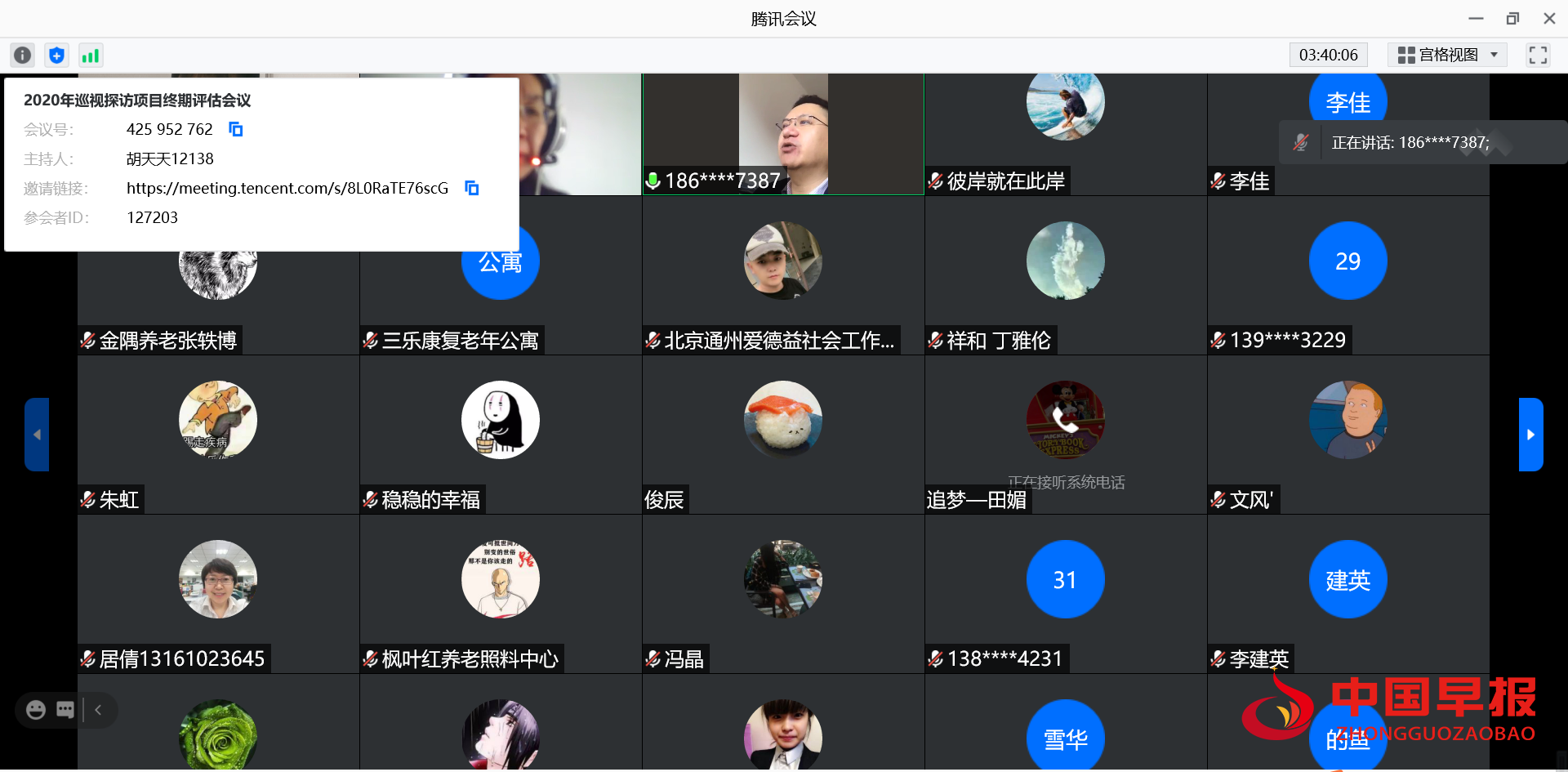Select the 李佳 participant tile

click(x=1348, y=135)
